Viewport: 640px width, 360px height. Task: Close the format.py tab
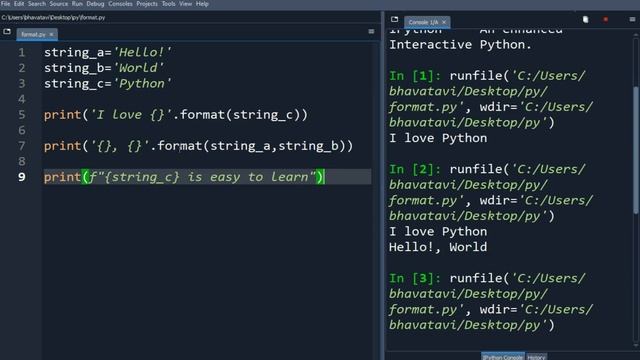(51, 35)
